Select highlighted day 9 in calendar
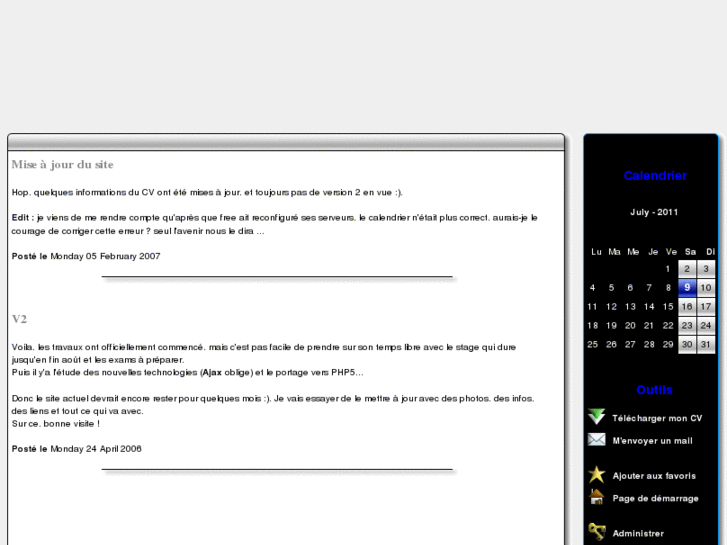The image size is (727, 545). point(687,288)
